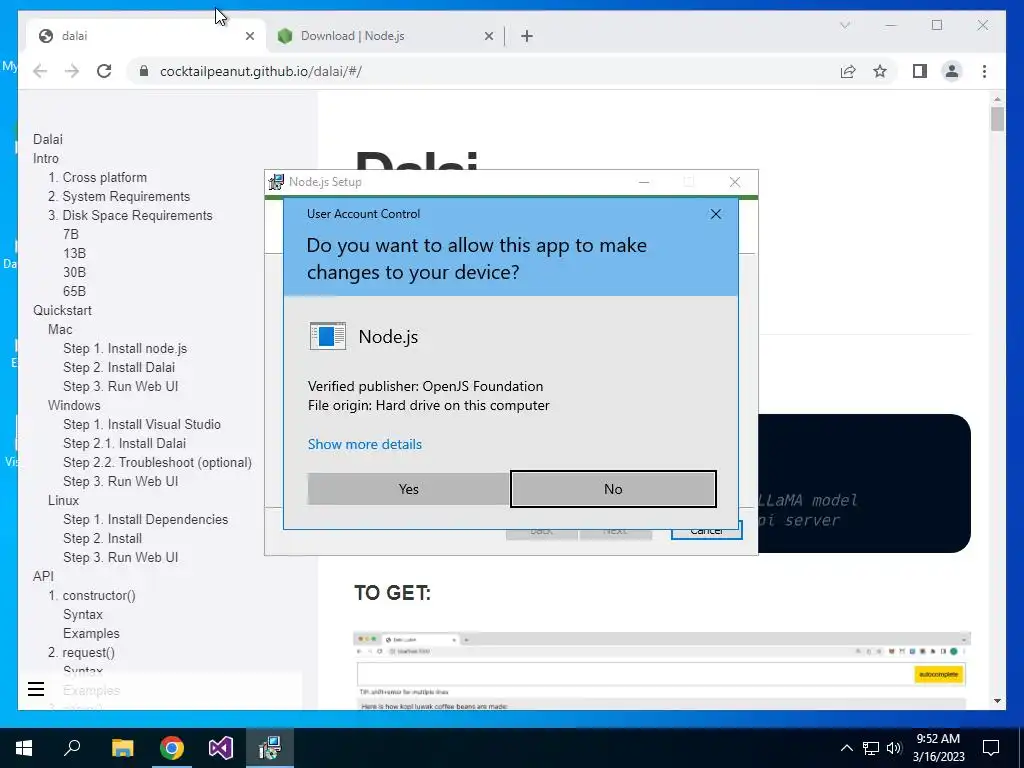Screen dimensions: 1024x768
Task: Toggle sidebar hamburger menu on page
Action: (x=36, y=689)
